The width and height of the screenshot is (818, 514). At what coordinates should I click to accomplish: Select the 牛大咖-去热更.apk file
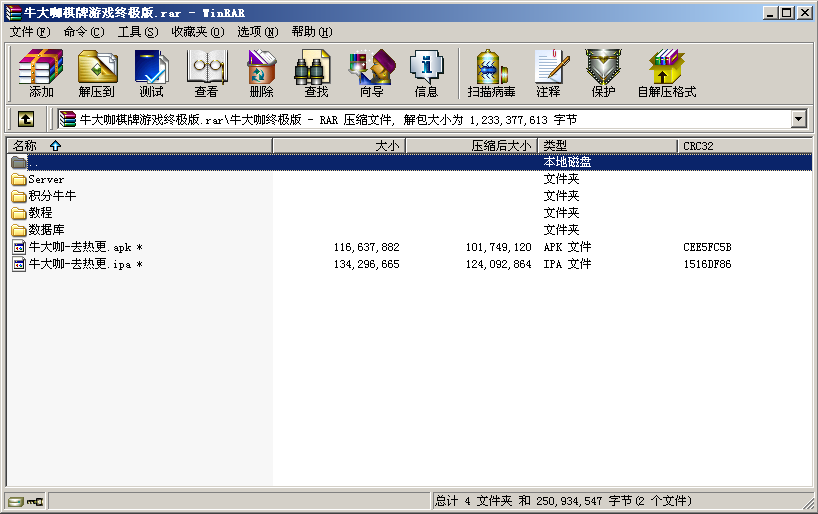[x=80, y=247]
